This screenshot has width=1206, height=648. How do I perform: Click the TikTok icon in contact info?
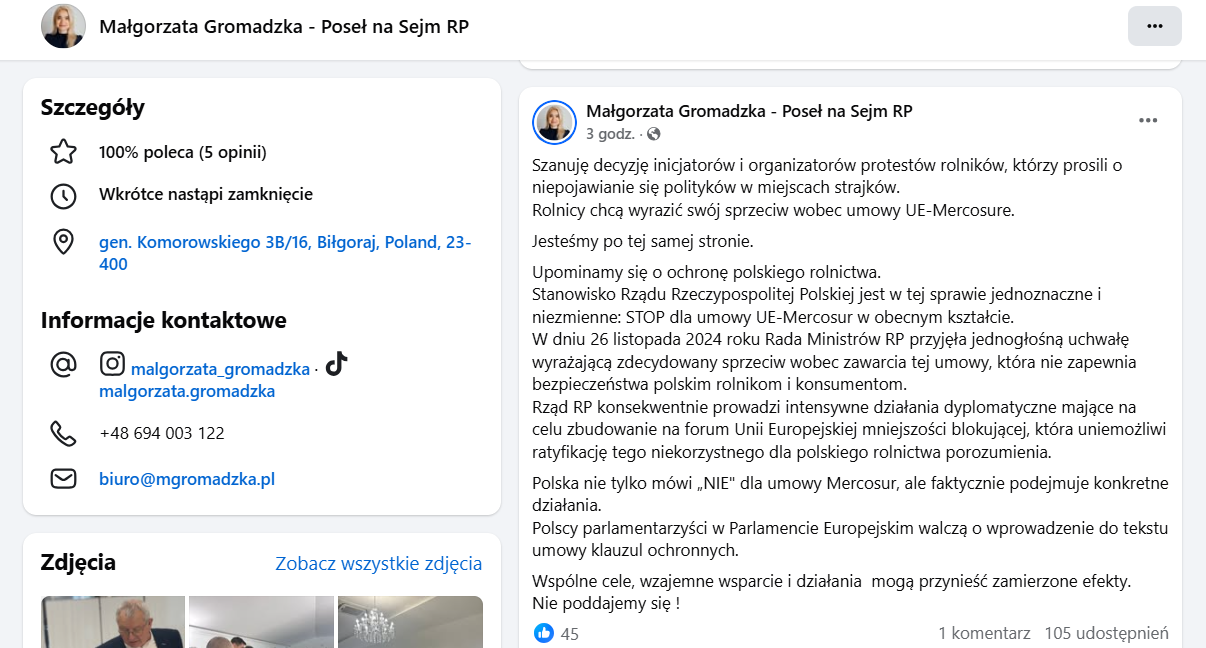(x=336, y=363)
